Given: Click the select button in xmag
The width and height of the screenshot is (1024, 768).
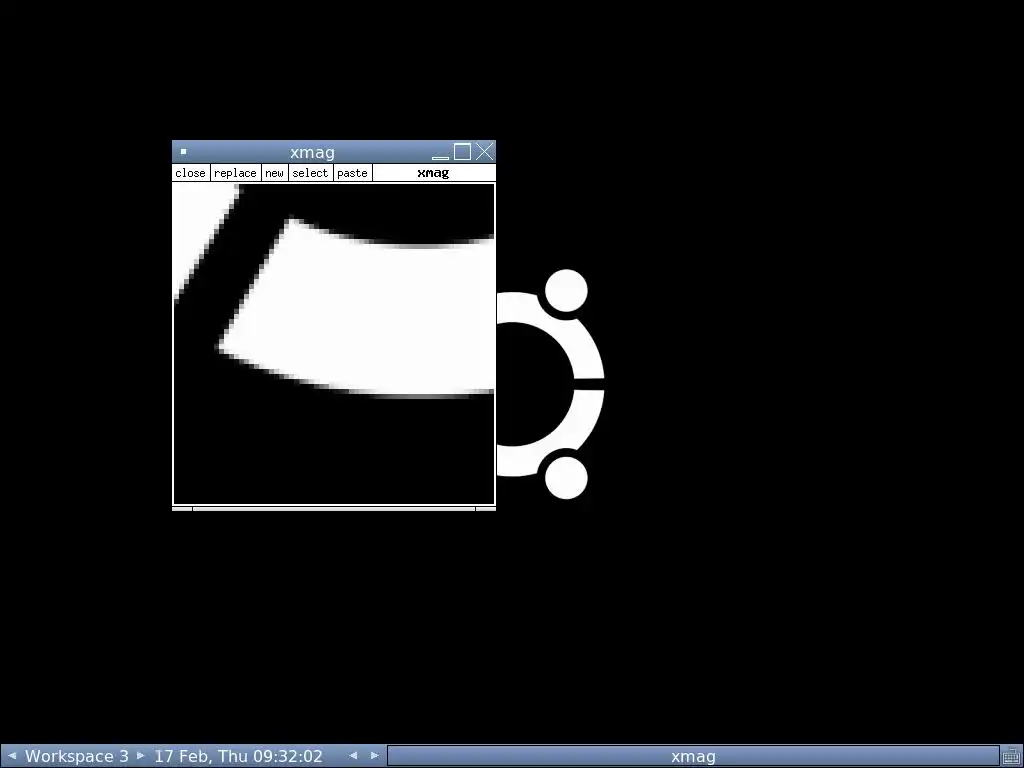Looking at the screenshot, I should click(x=310, y=173).
